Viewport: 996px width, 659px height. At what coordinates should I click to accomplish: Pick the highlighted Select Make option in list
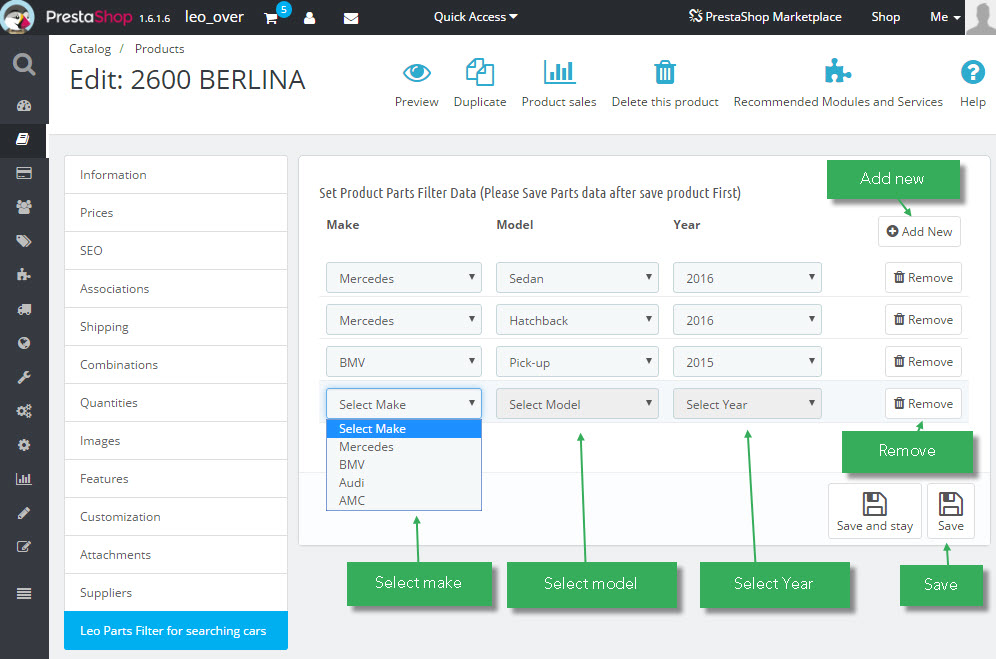click(404, 429)
